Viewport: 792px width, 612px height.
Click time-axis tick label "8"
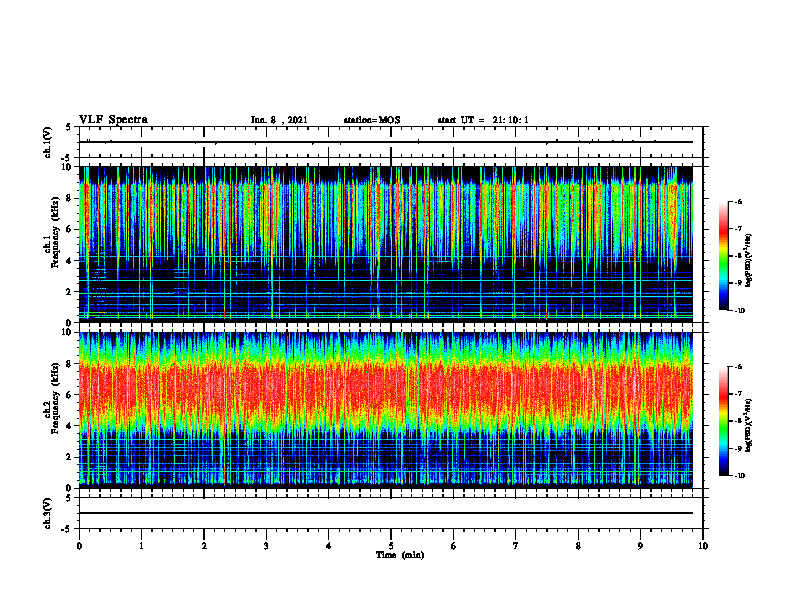tap(578, 546)
